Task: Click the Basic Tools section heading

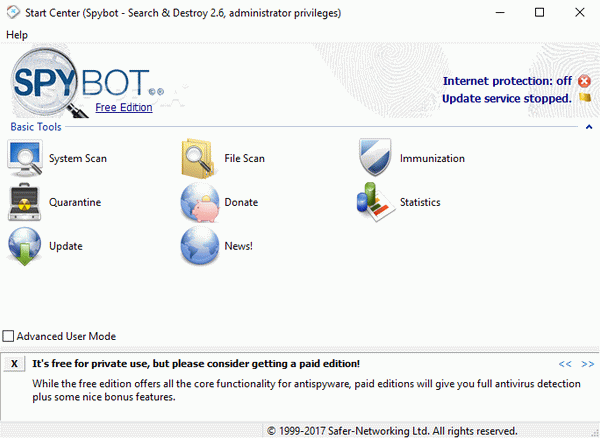Action: tap(36, 127)
